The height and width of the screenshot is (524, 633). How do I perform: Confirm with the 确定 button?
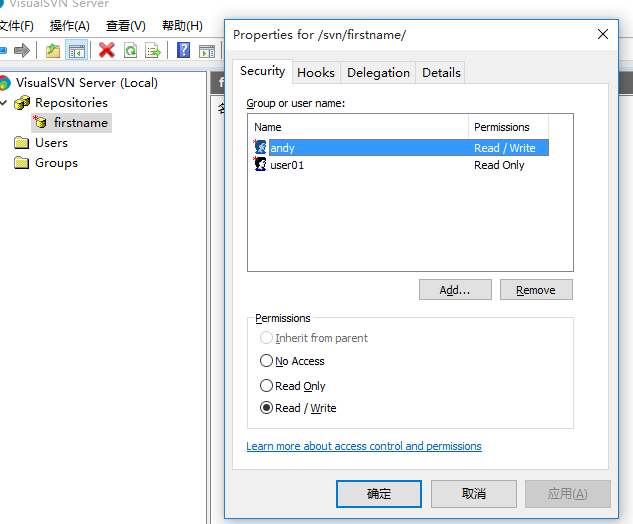click(x=379, y=494)
